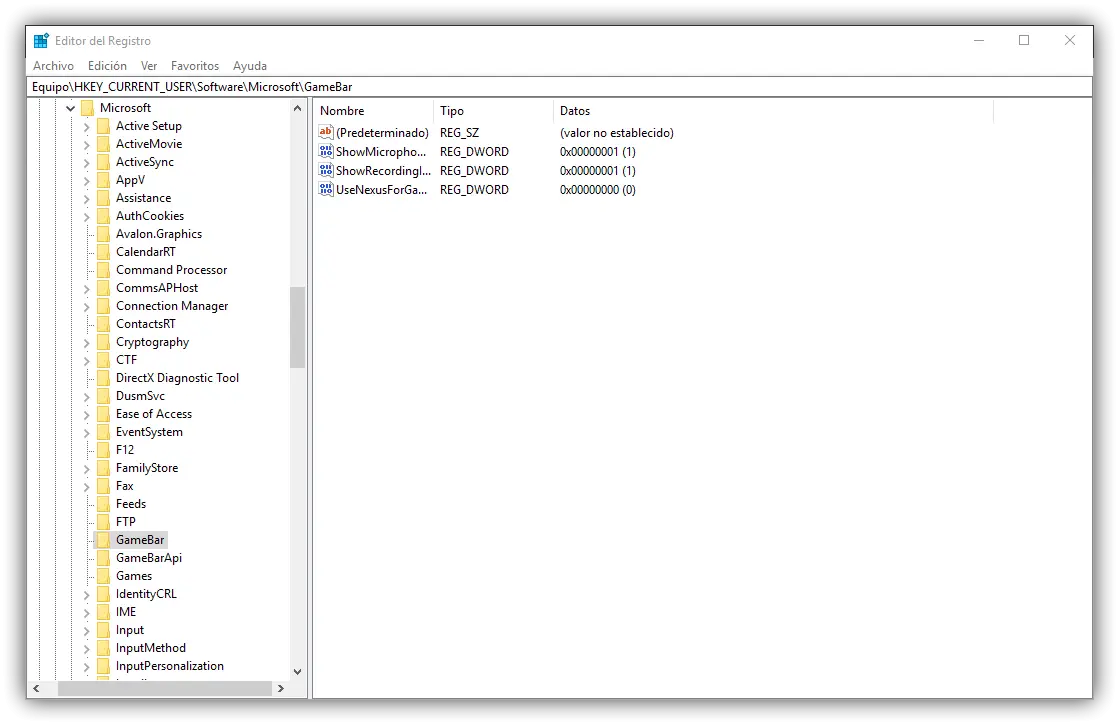This screenshot has width=1119, height=725.
Task: Click the DirectX Diagnostic Tool folder icon
Action: tap(103, 377)
